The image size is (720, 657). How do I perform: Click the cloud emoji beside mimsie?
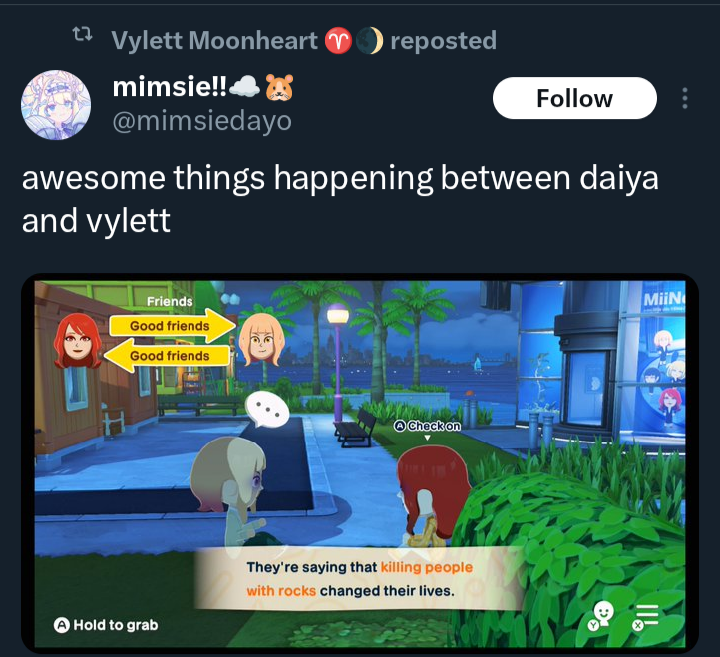coord(244,87)
